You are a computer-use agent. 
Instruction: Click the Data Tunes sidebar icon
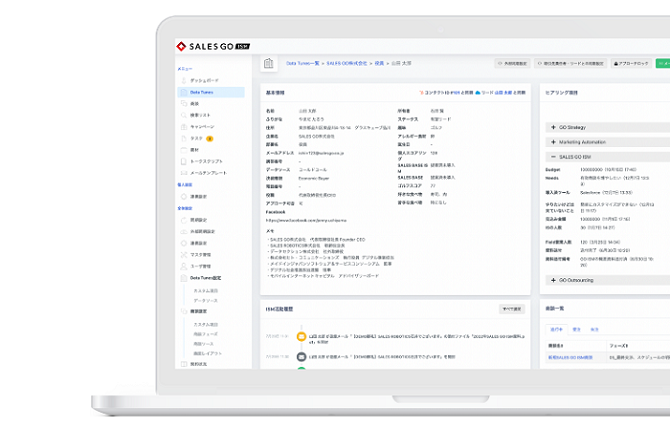(x=184, y=92)
